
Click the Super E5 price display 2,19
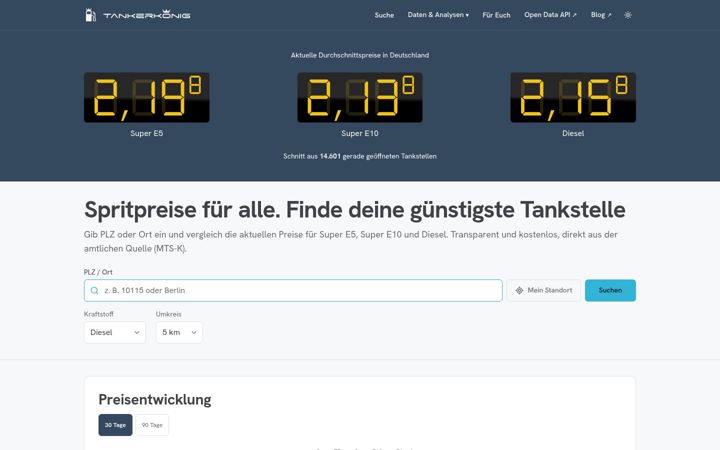click(x=146, y=97)
